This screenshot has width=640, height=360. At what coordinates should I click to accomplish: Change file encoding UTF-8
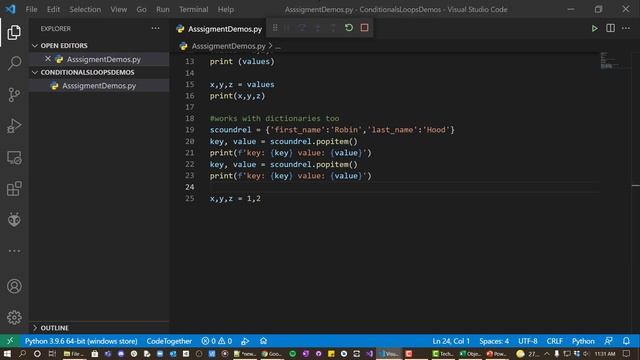click(x=528, y=341)
